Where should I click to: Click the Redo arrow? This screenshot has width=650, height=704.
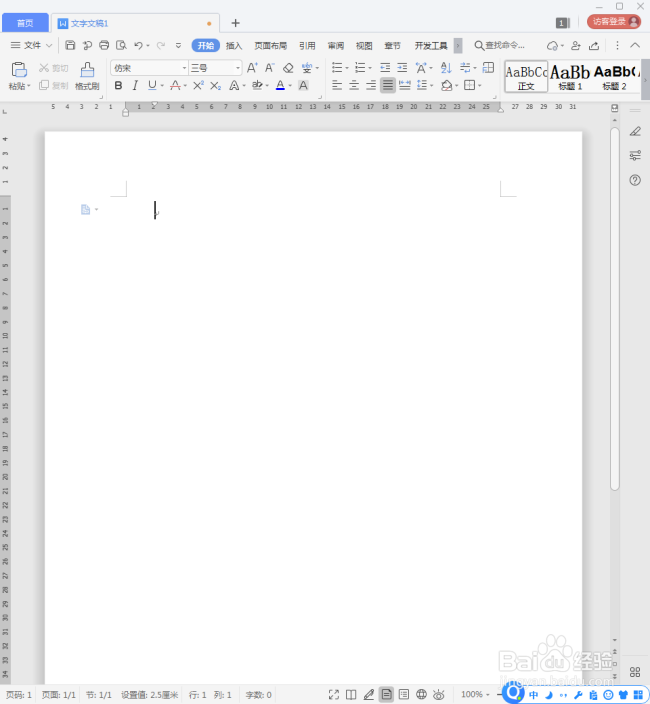161,45
